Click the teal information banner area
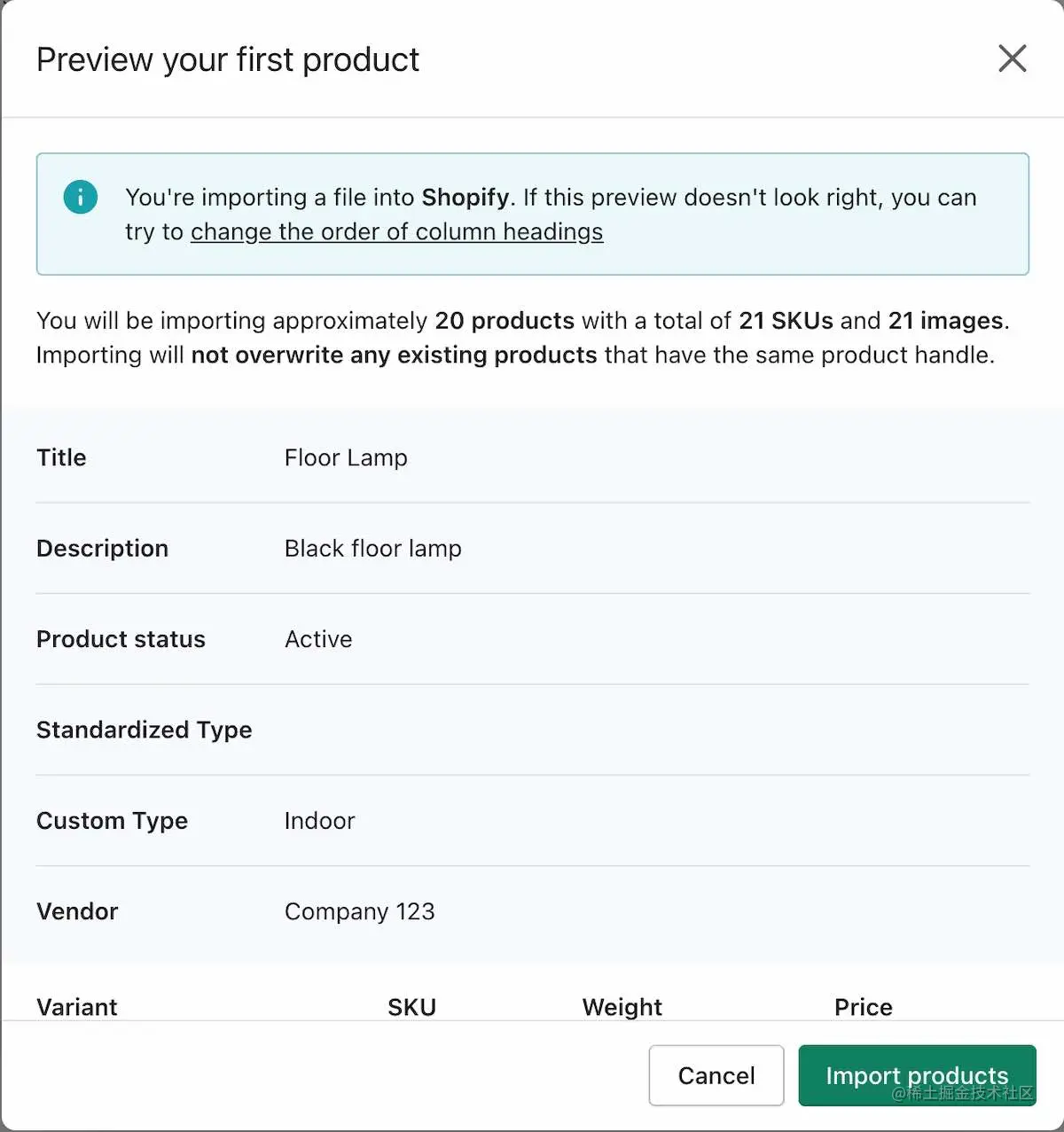Image resolution: width=1064 pixels, height=1132 pixels. pos(532,214)
